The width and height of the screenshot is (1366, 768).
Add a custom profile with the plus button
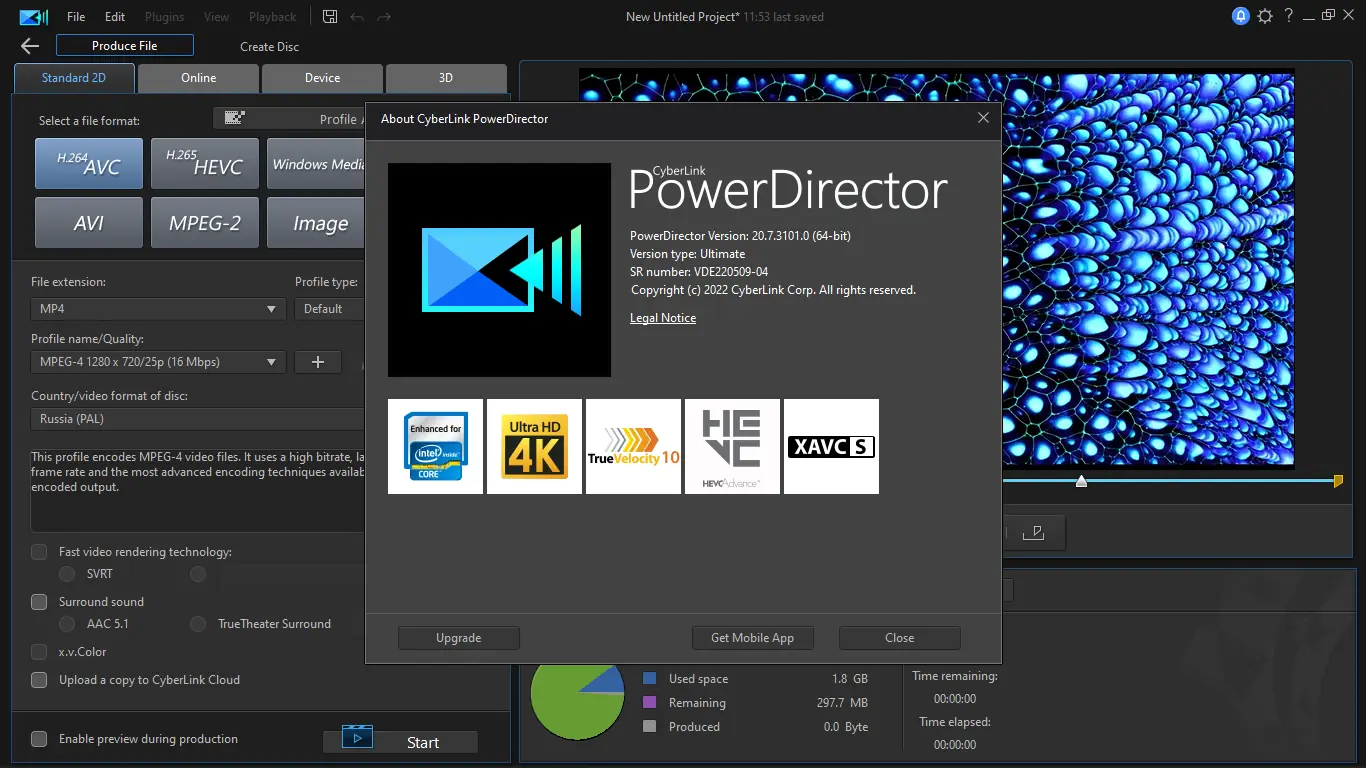318,362
